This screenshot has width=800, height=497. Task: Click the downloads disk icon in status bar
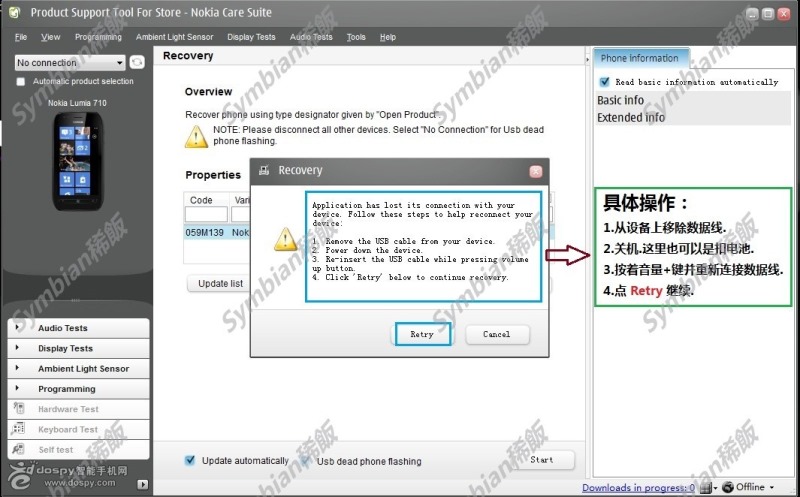click(x=706, y=488)
